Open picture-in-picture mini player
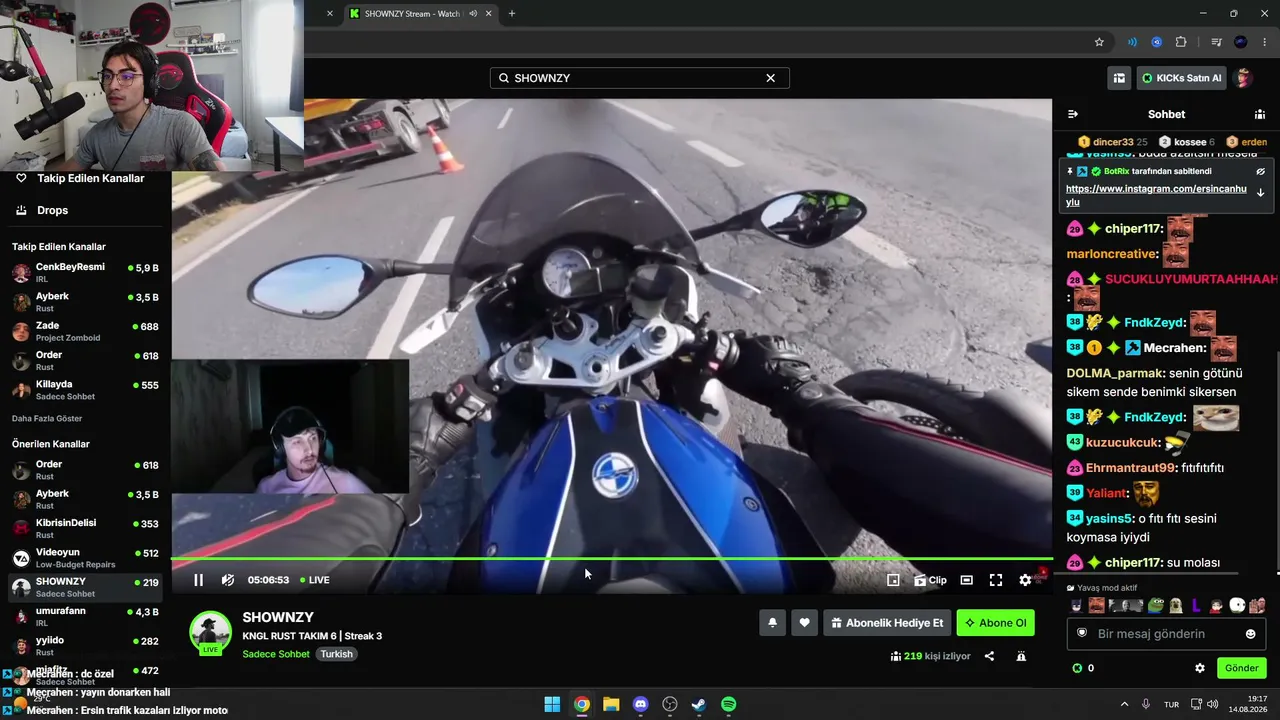The image size is (1280, 720). (x=893, y=580)
